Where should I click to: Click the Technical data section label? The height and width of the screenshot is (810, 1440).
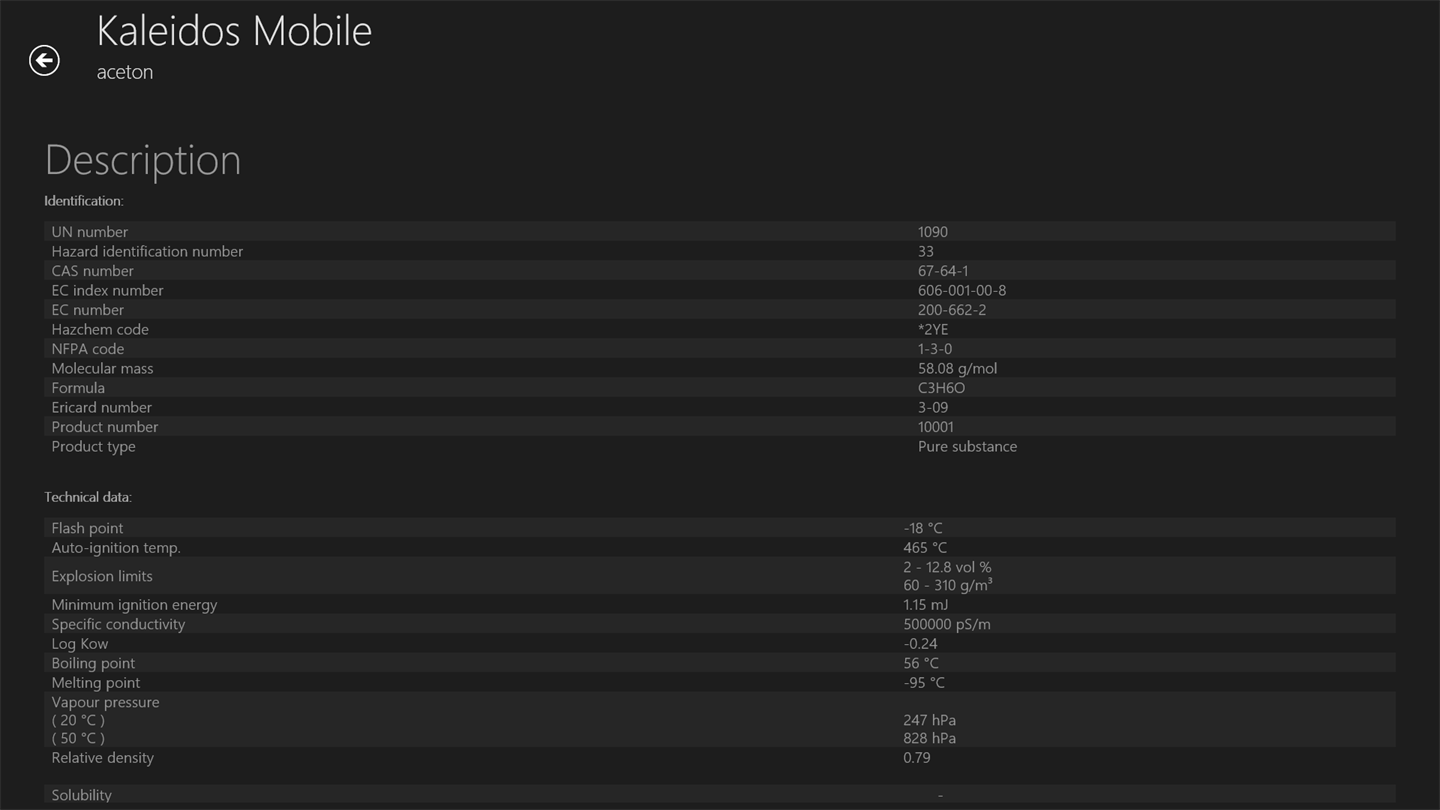pos(88,497)
